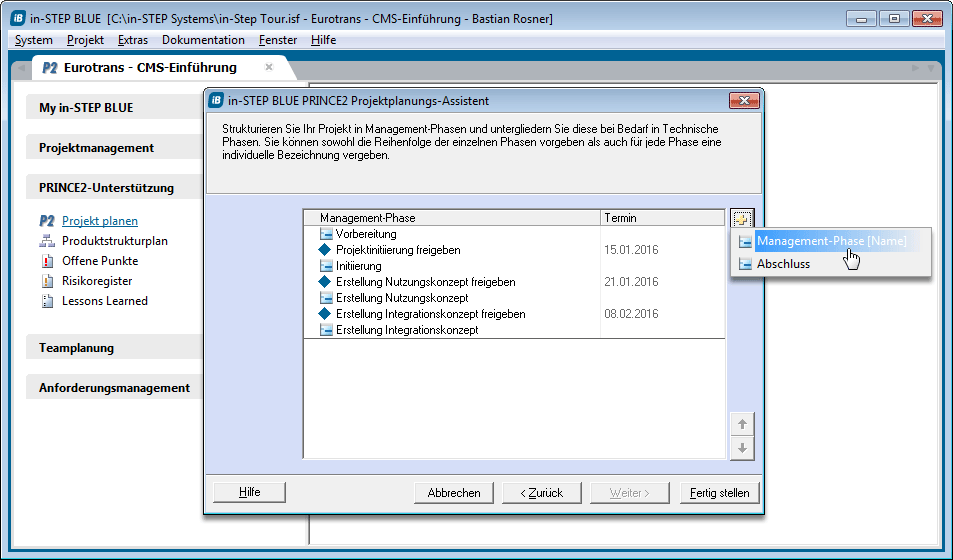Open the Produktstrukturplan icon in sidebar
The image size is (953, 560).
[46, 241]
